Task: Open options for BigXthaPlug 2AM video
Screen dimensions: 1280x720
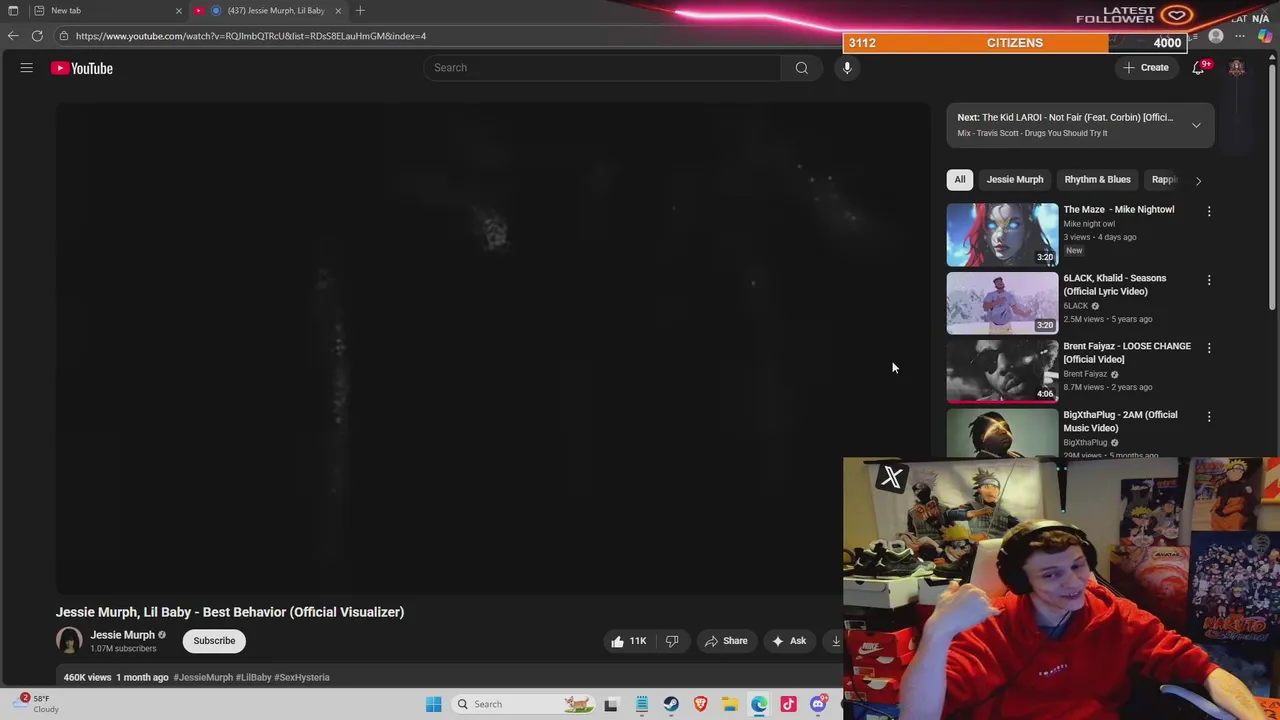Action: point(1209,416)
